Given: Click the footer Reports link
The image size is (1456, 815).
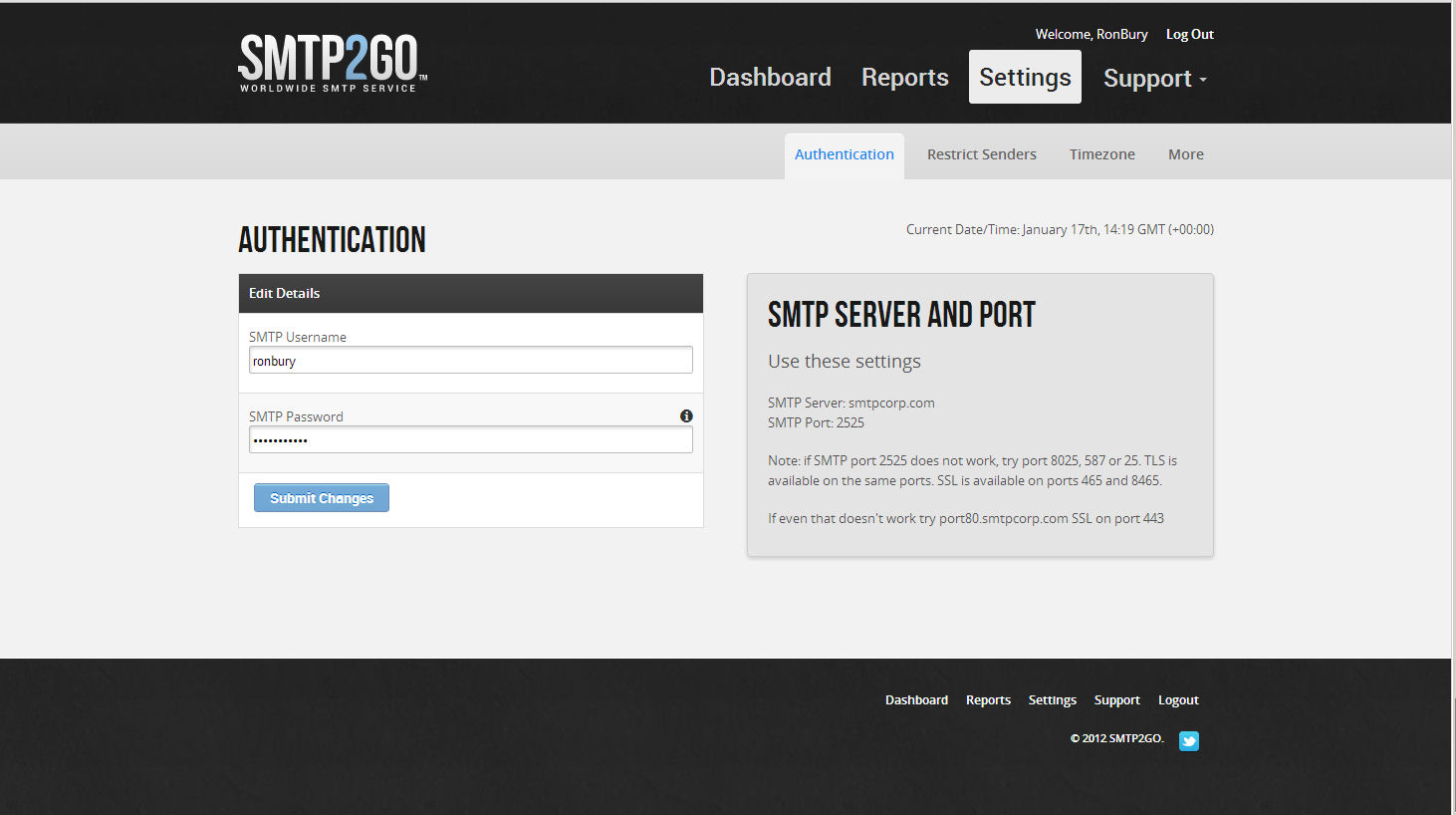Looking at the screenshot, I should pyautogui.click(x=988, y=700).
